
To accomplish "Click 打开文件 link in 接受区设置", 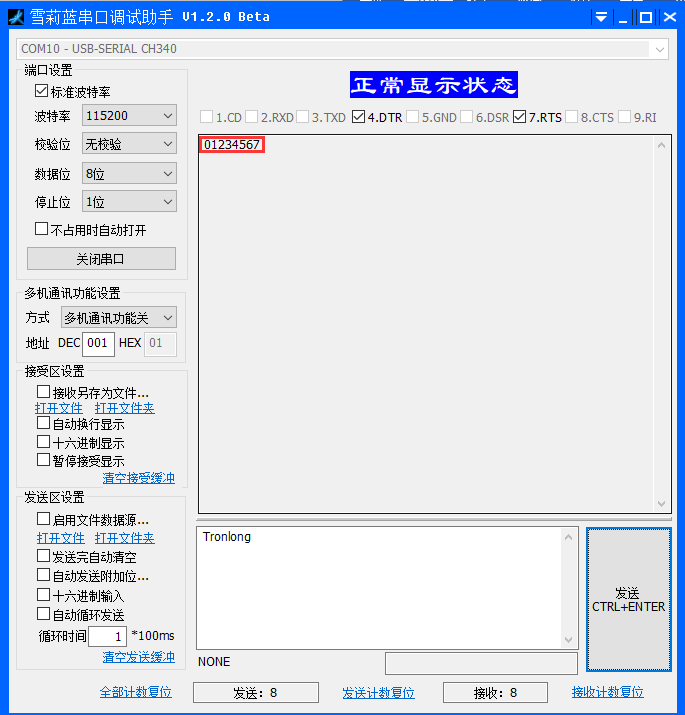I will (59, 408).
